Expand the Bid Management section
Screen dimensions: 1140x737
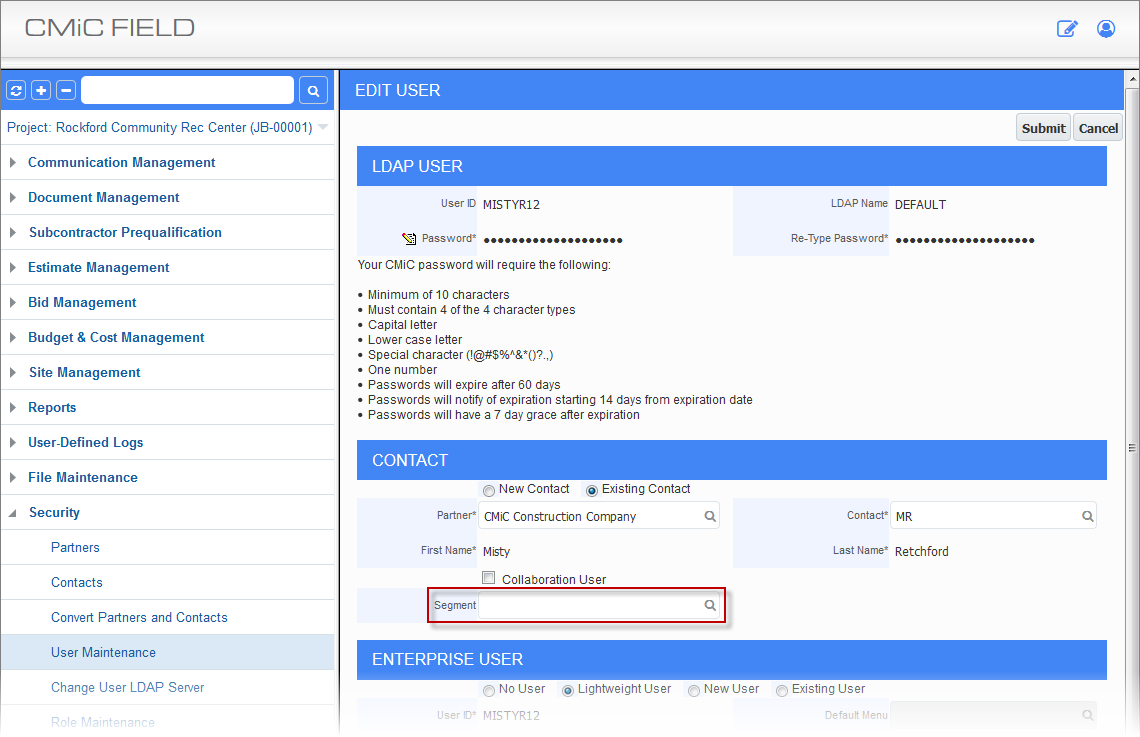[x=82, y=302]
